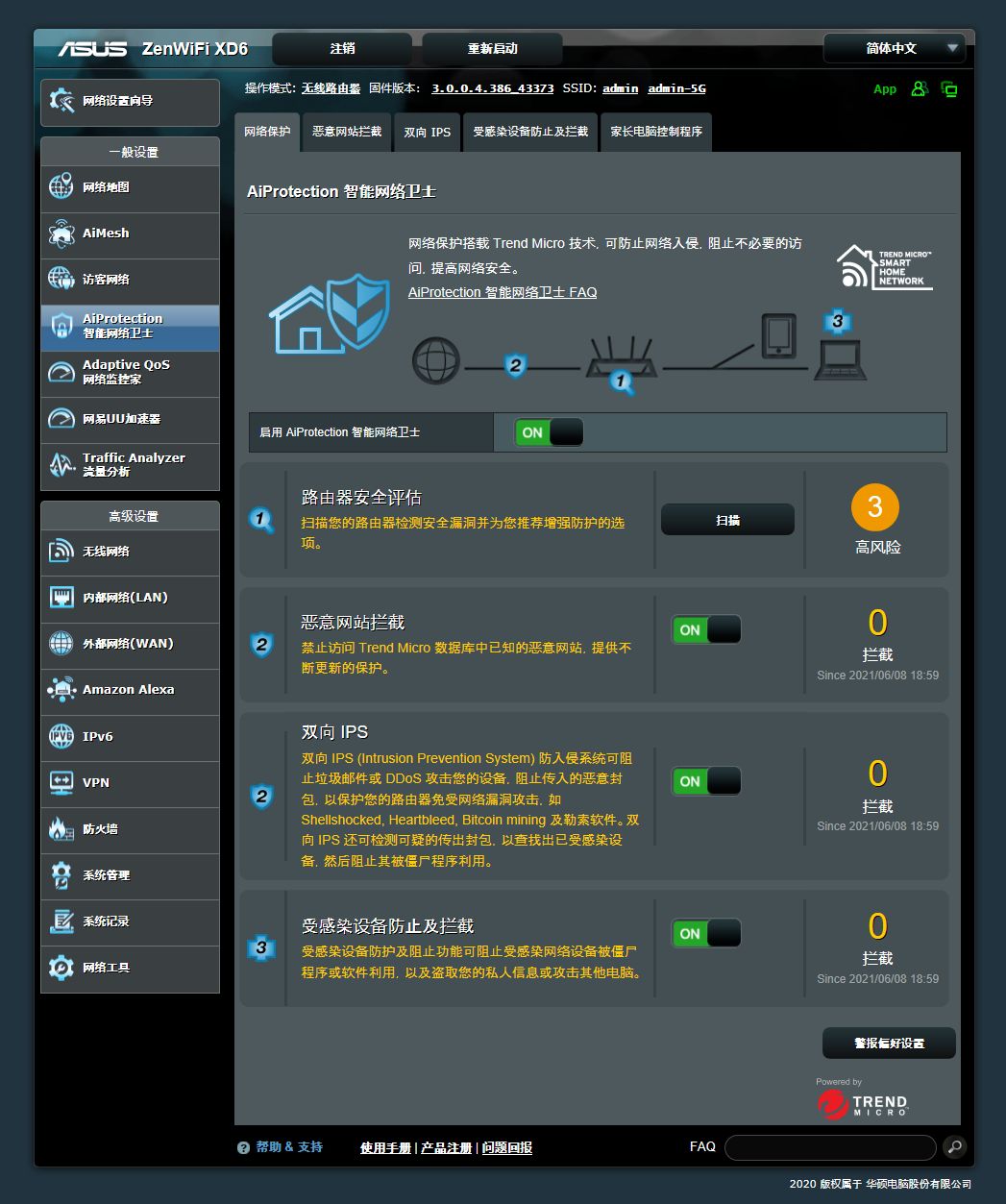Click the 无线网络 wireless signal icon
The height and width of the screenshot is (1204, 1006).
click(x=61, y=552)
